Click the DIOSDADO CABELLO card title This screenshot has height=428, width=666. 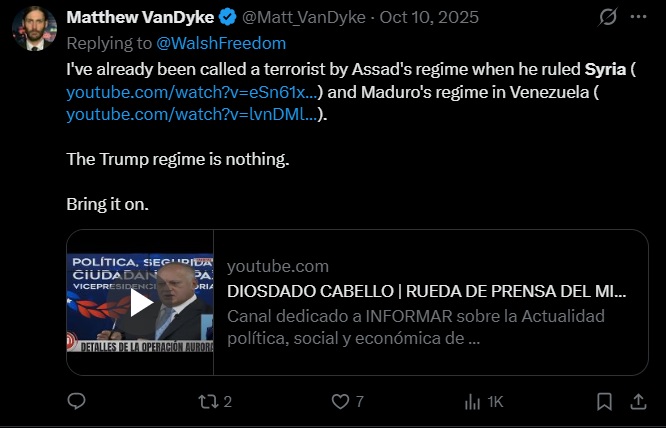tap(427, 291)
